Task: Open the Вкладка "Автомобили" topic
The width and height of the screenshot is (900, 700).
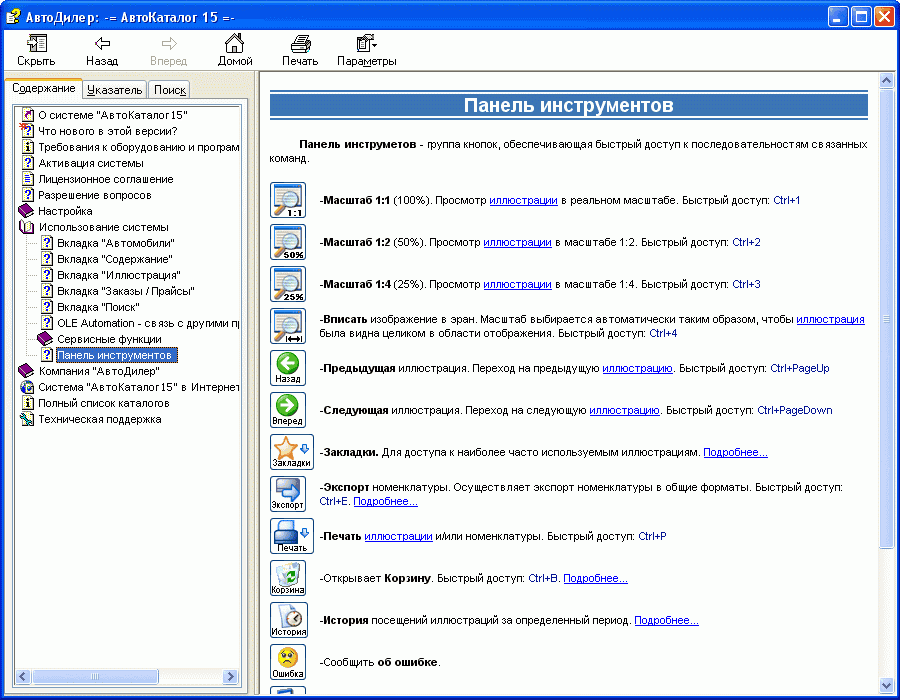Action: (115, 243)
